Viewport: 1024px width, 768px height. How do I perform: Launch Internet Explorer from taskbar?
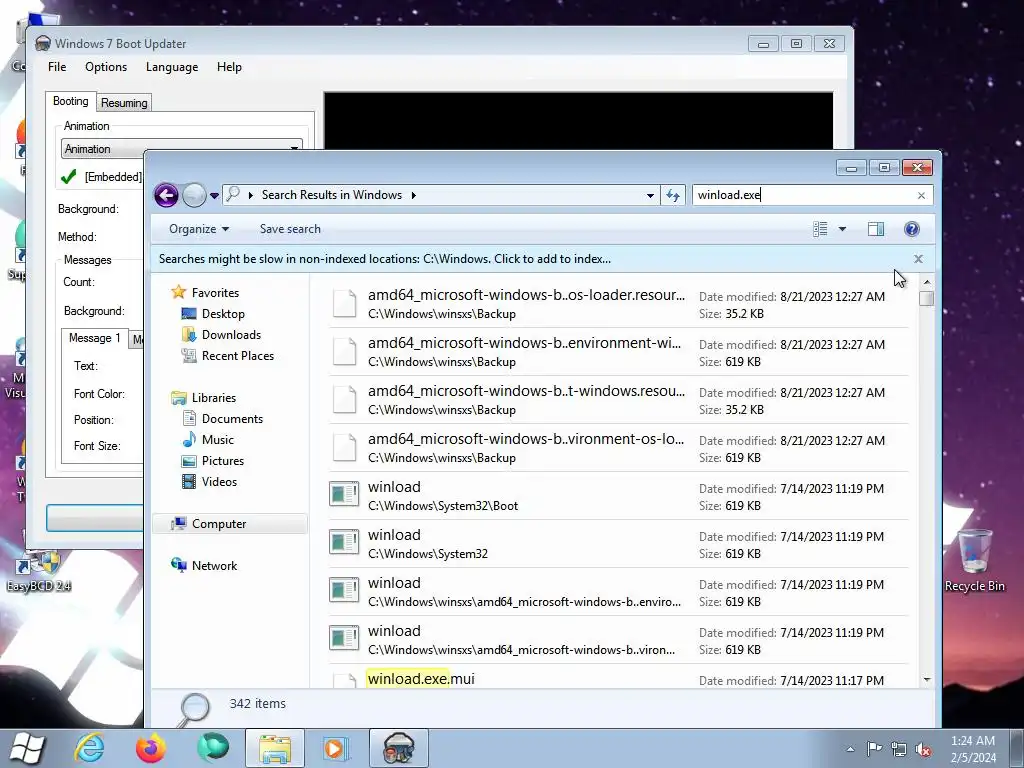point(89,748)
